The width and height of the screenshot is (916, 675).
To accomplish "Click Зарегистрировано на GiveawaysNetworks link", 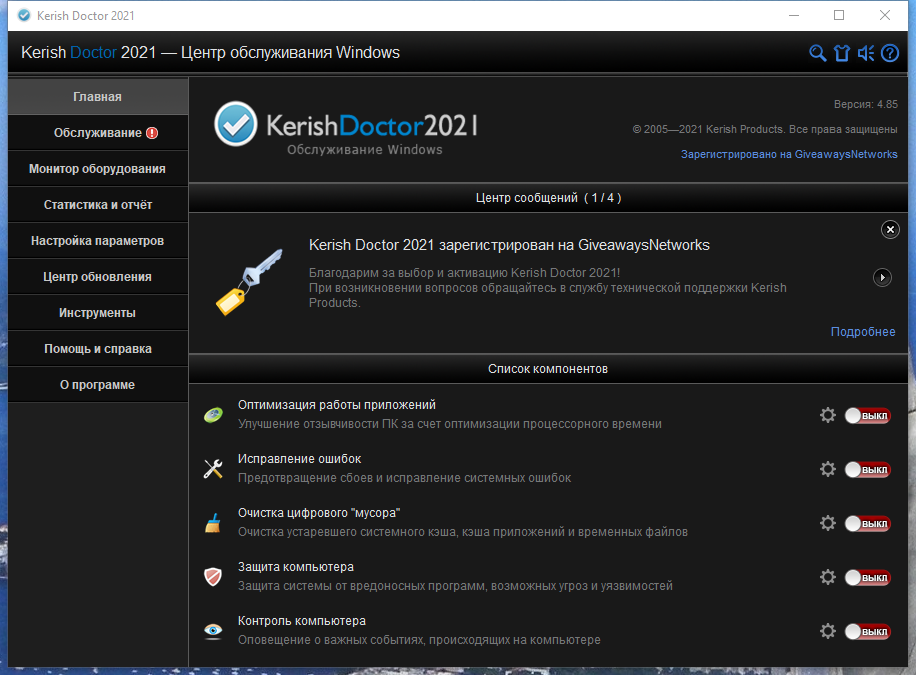I will pyautogui.click(x=789, y=154).
